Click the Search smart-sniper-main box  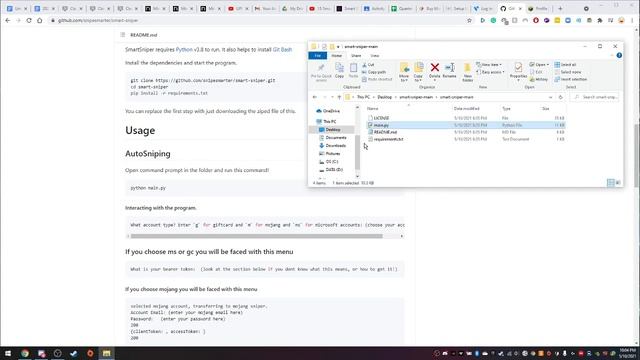[595, 97]
